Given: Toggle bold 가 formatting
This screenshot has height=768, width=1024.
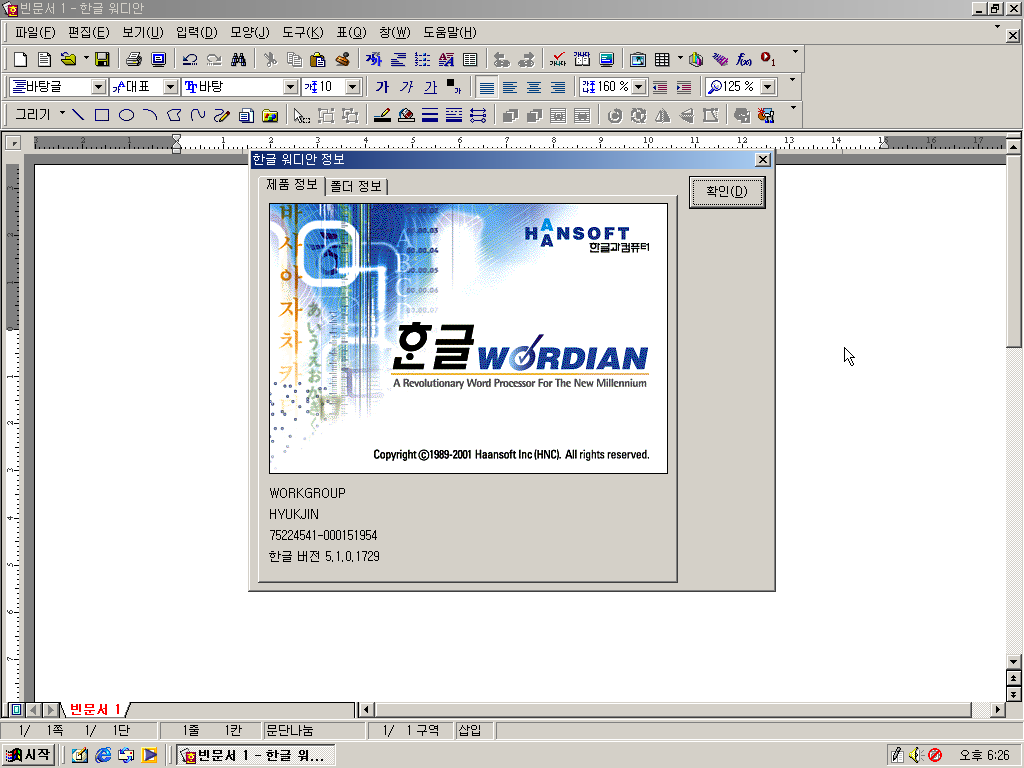Looking at the screenshot, I should [x=382, y=87].
